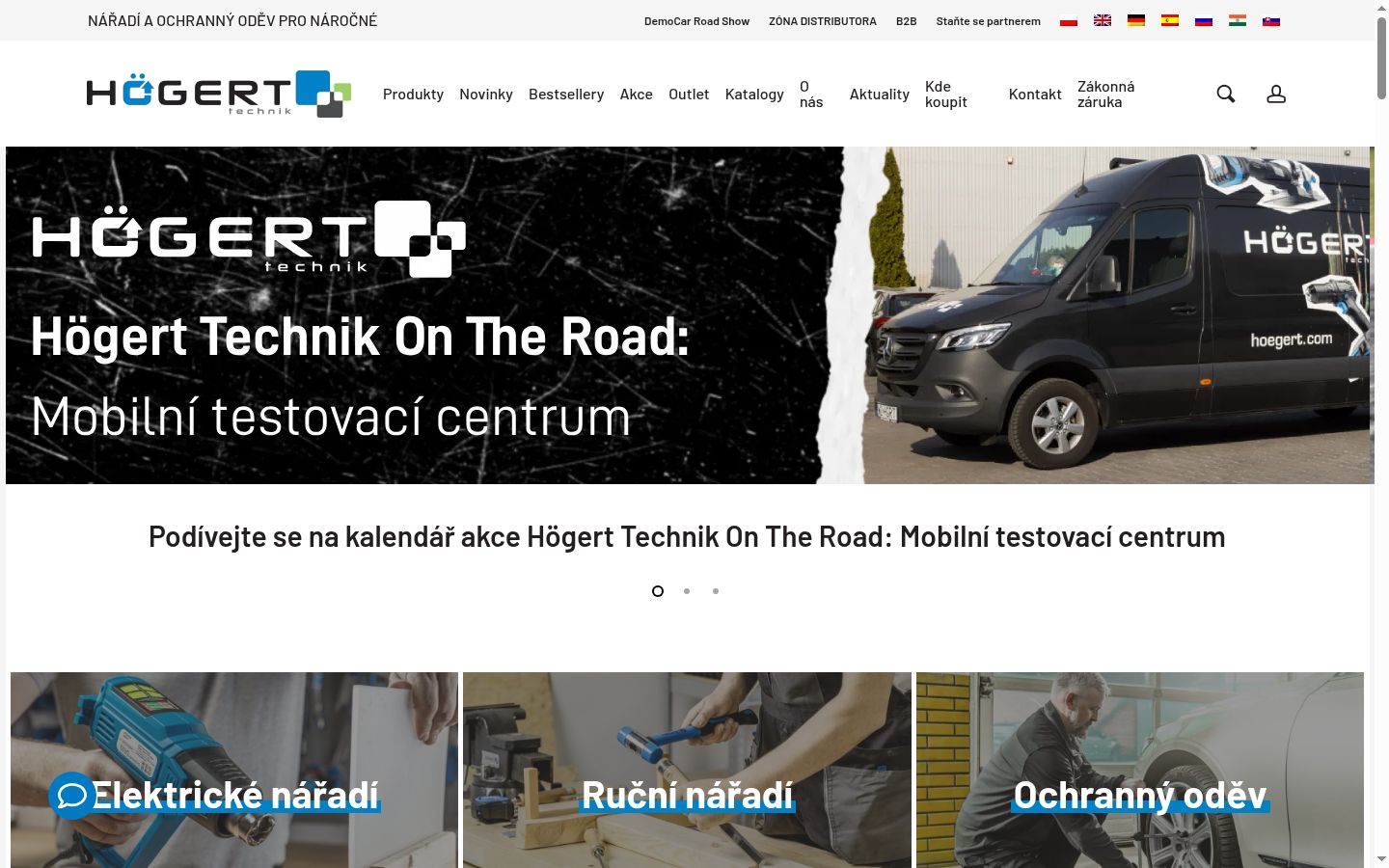This screenshot has height=868, width=1389.
Task: Click the Staňte se partnerem link
Action: tap(989, 21)
